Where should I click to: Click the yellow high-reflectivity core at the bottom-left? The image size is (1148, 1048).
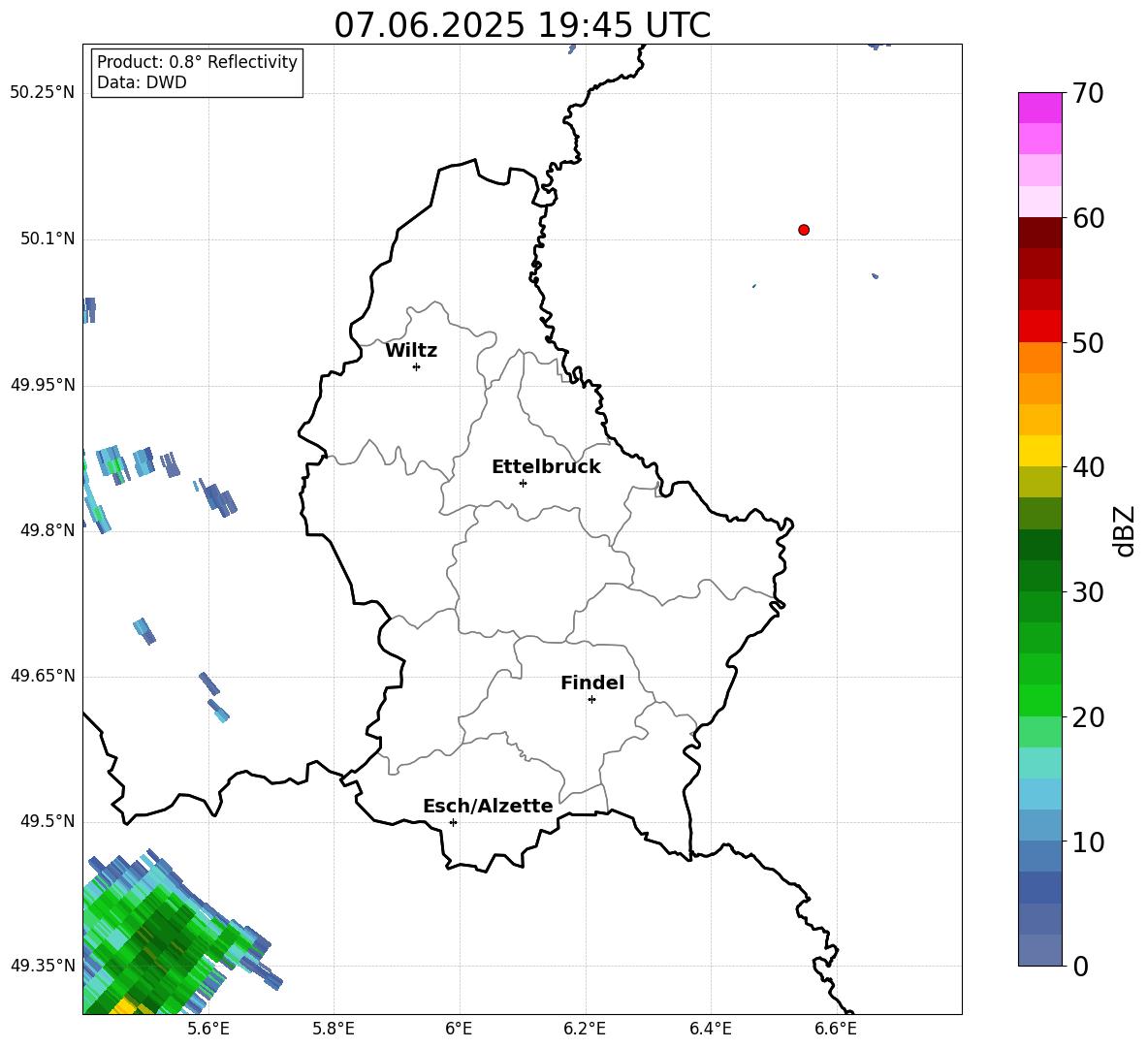pos(124,1007)
